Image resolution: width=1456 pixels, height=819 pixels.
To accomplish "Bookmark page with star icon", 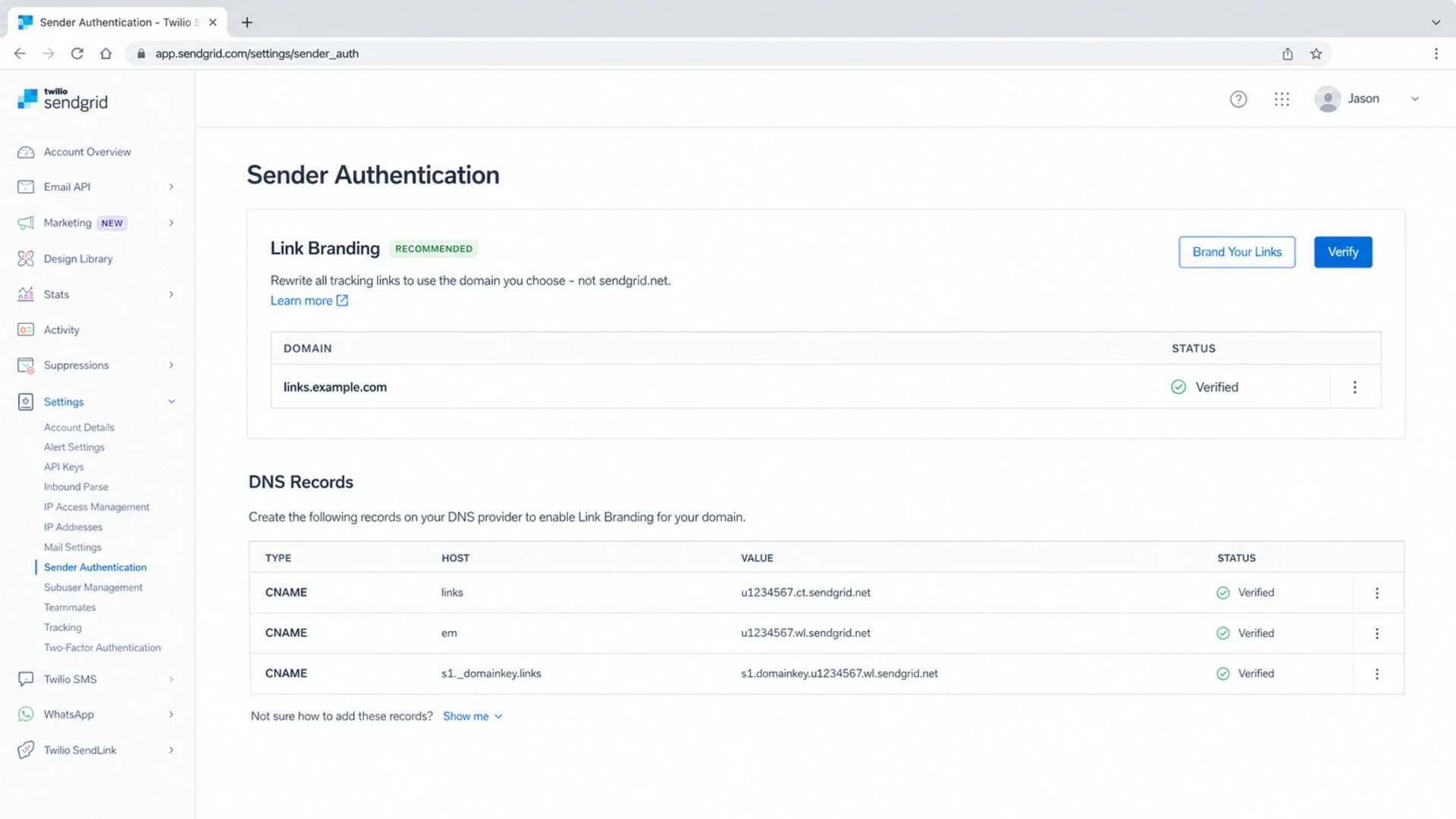I will (x=1316, y=54).
